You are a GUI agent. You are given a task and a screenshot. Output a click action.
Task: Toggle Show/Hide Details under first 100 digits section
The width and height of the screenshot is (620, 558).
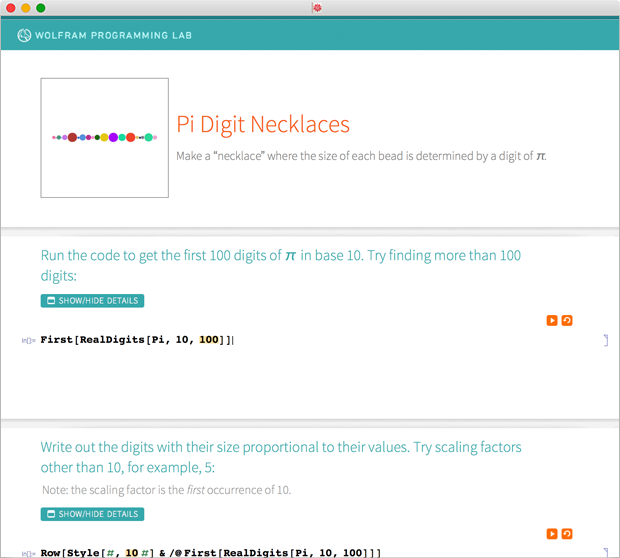point(92,301)
